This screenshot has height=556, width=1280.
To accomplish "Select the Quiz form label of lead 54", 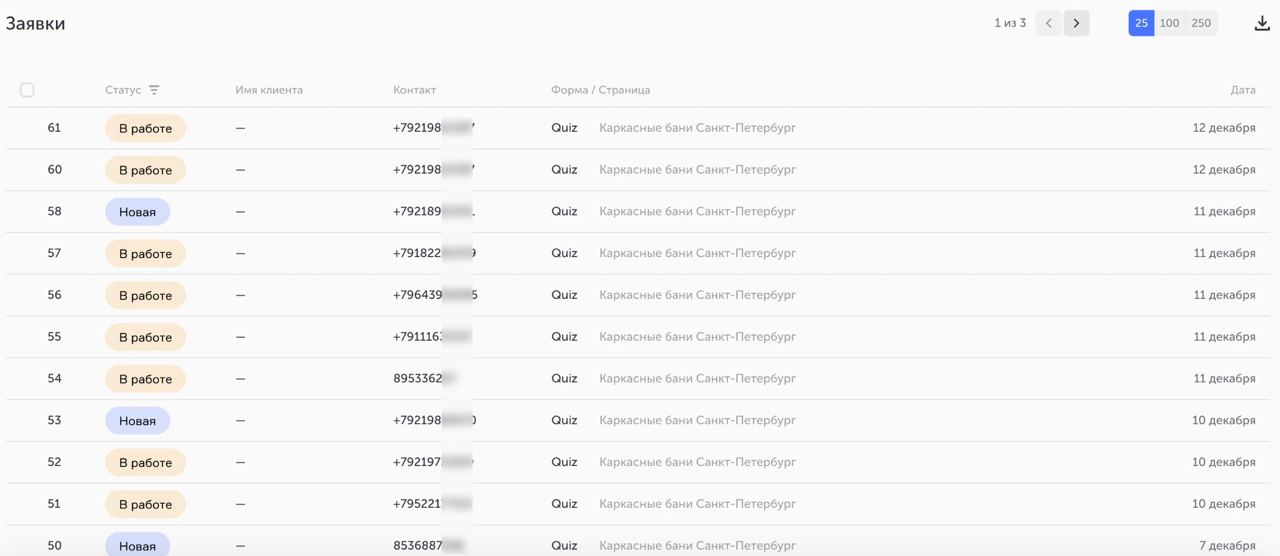I will [564, 379].
